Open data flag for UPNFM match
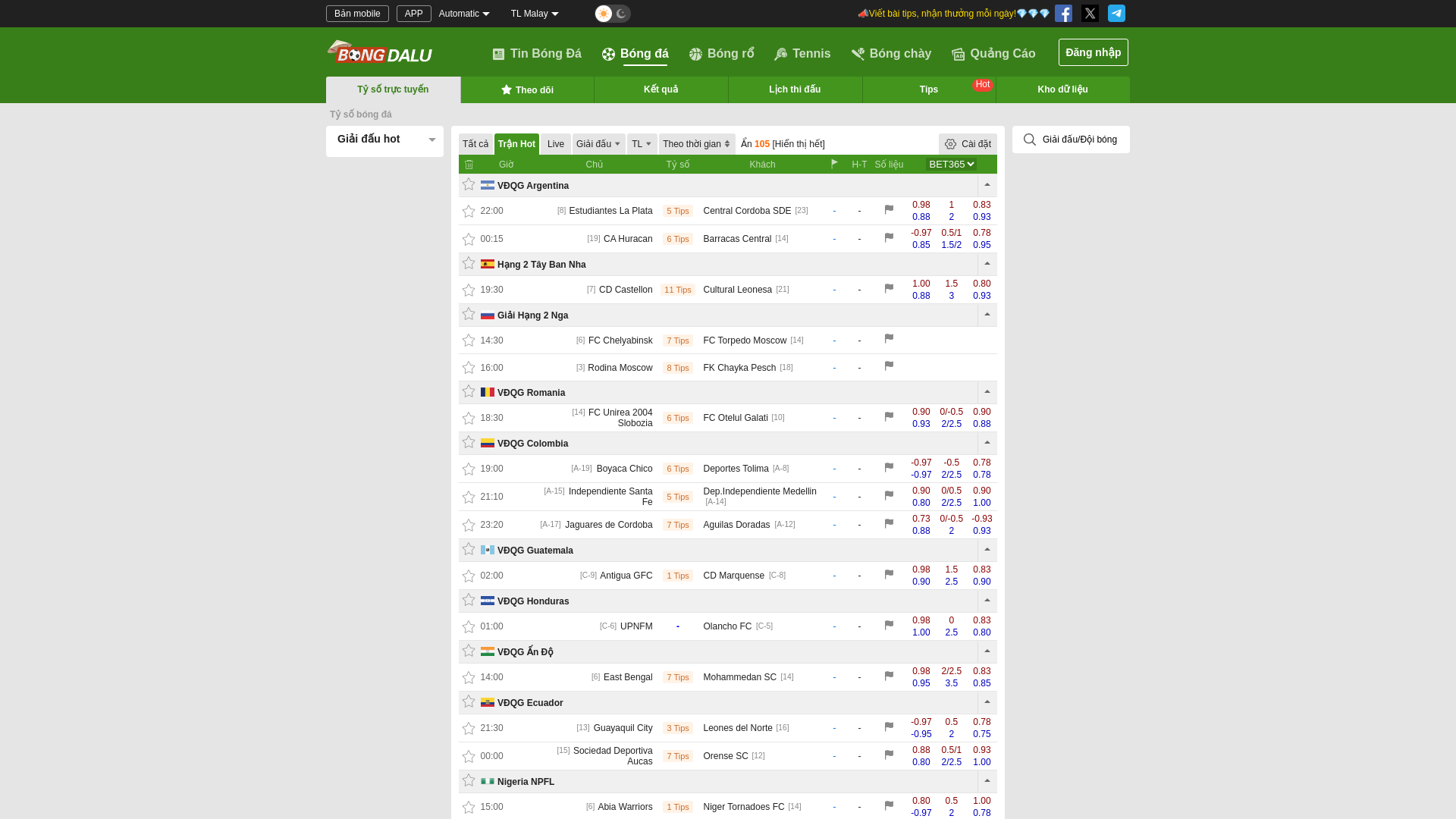 tap(889, 626)
